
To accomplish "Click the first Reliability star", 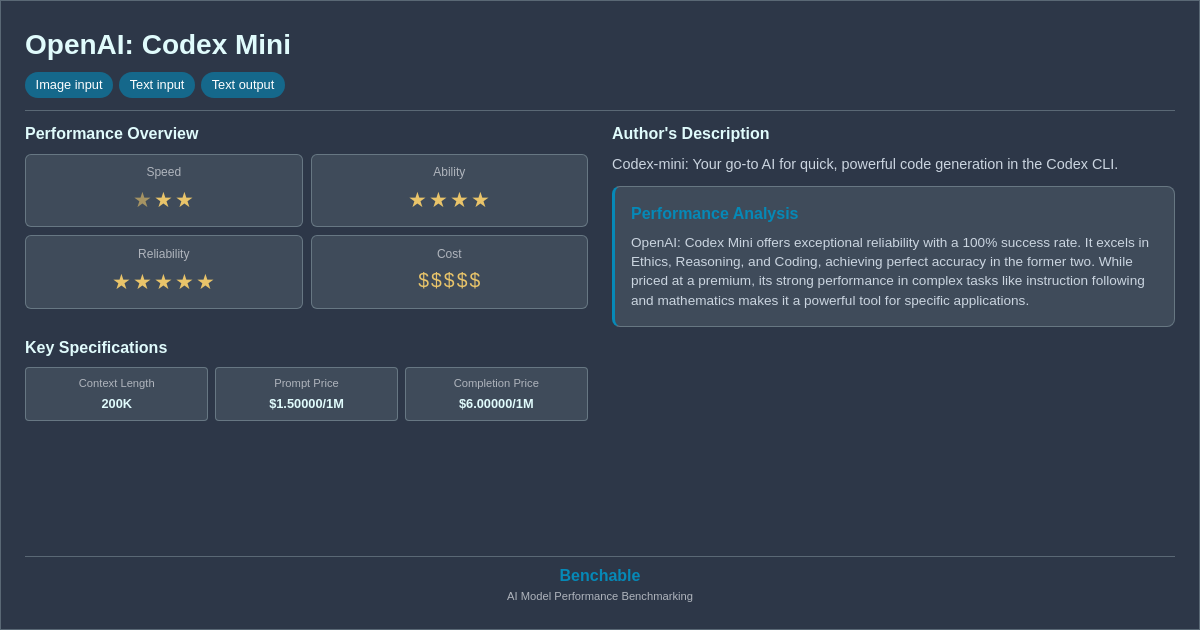I will click(121, 282).
